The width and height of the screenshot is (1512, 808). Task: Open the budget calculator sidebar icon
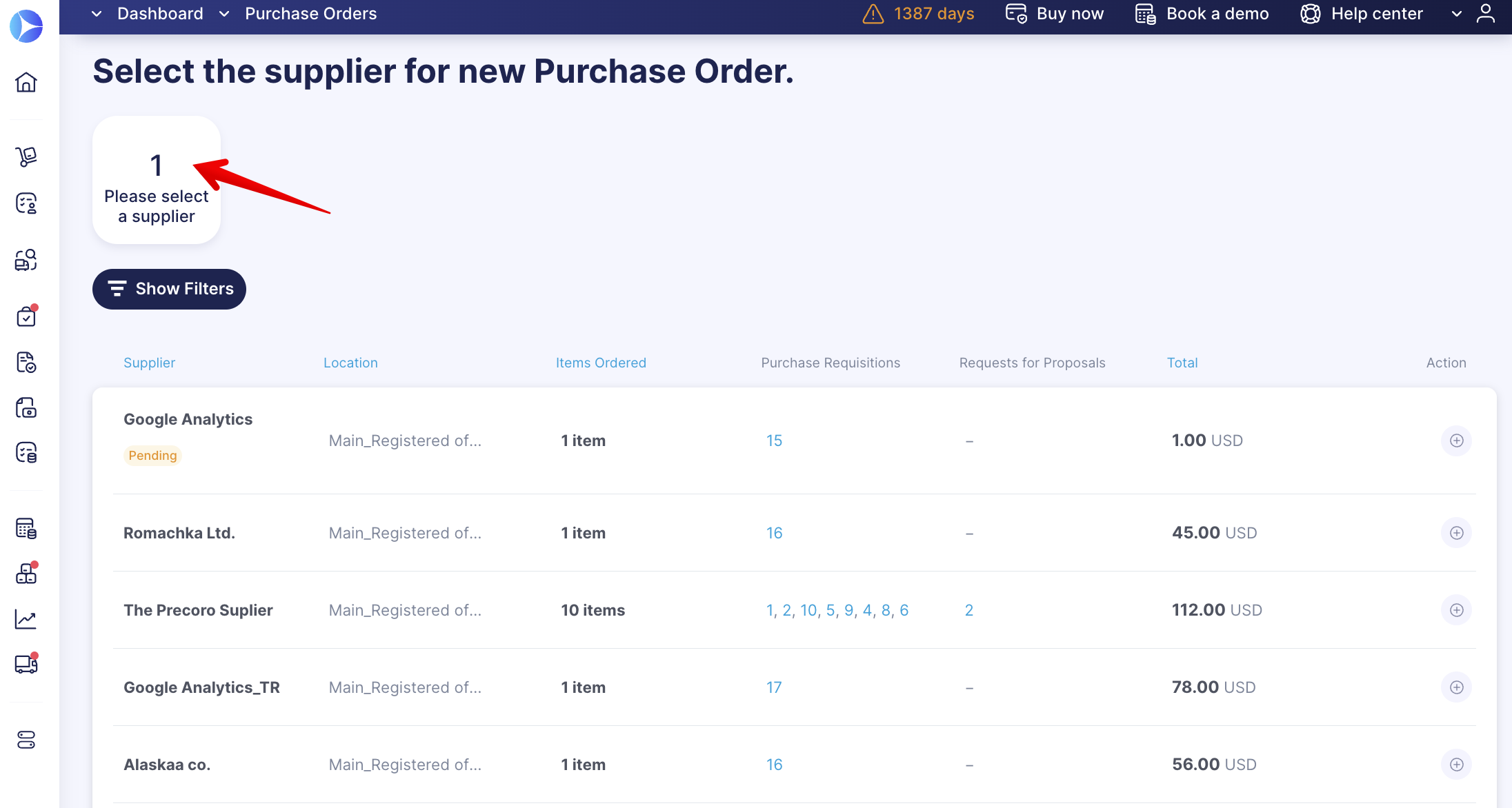pos(26,528)
